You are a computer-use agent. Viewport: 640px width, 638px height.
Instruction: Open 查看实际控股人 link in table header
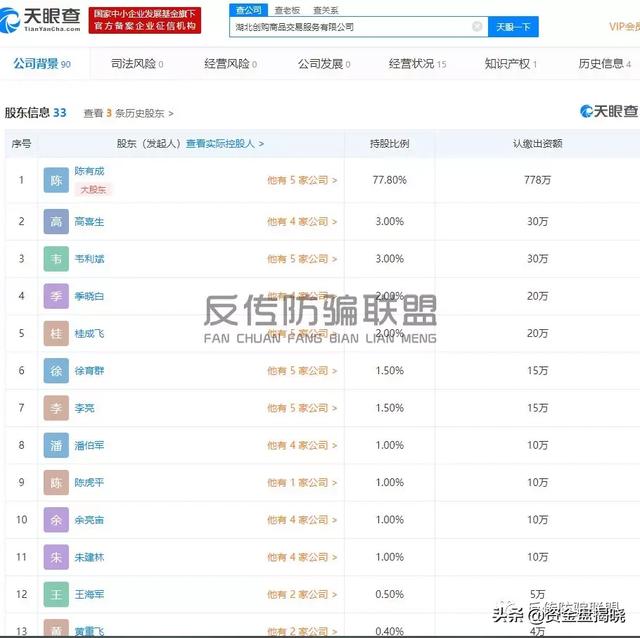tap(225, 144)
